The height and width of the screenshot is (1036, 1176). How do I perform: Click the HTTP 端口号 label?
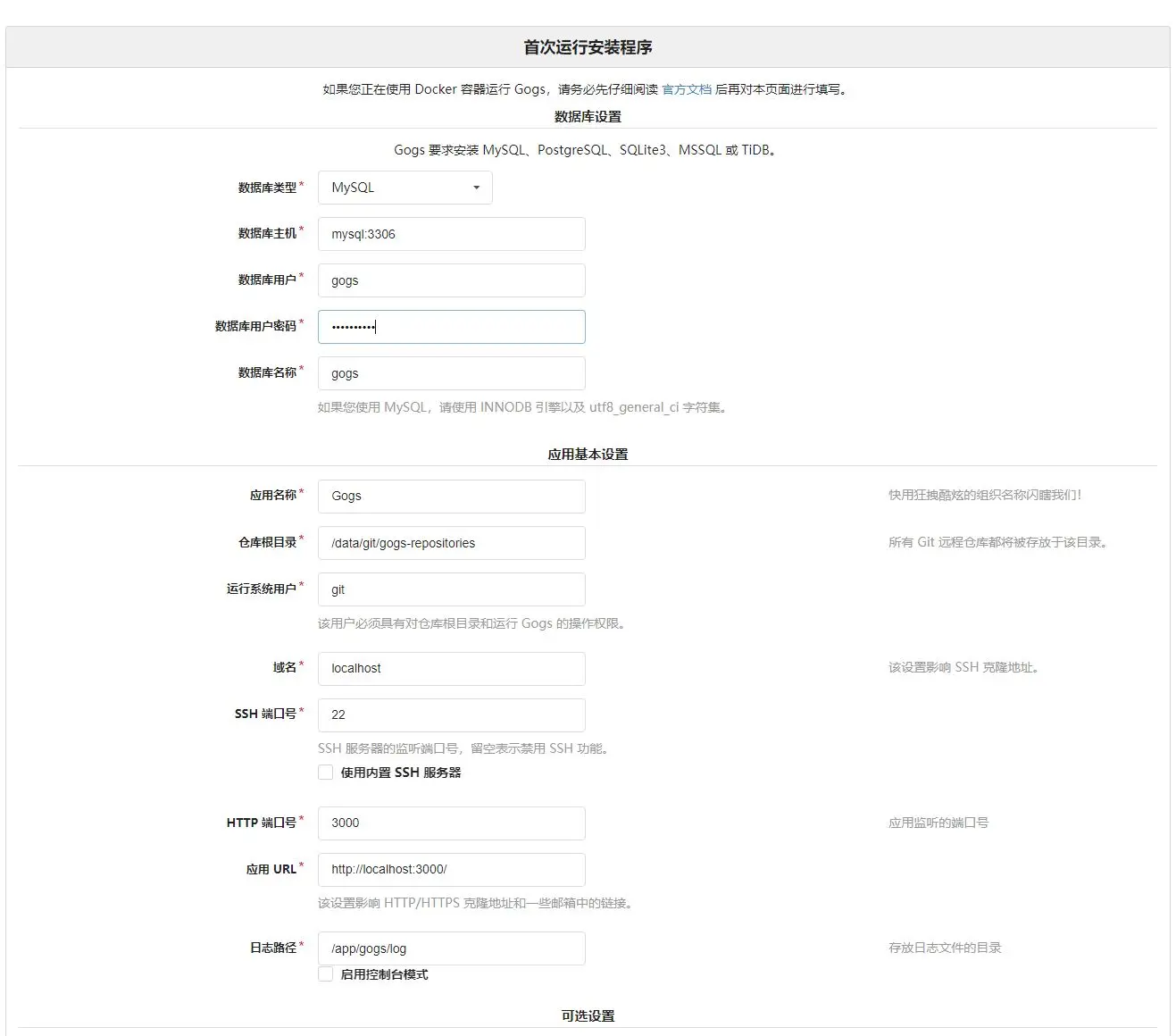pos(262,823)
